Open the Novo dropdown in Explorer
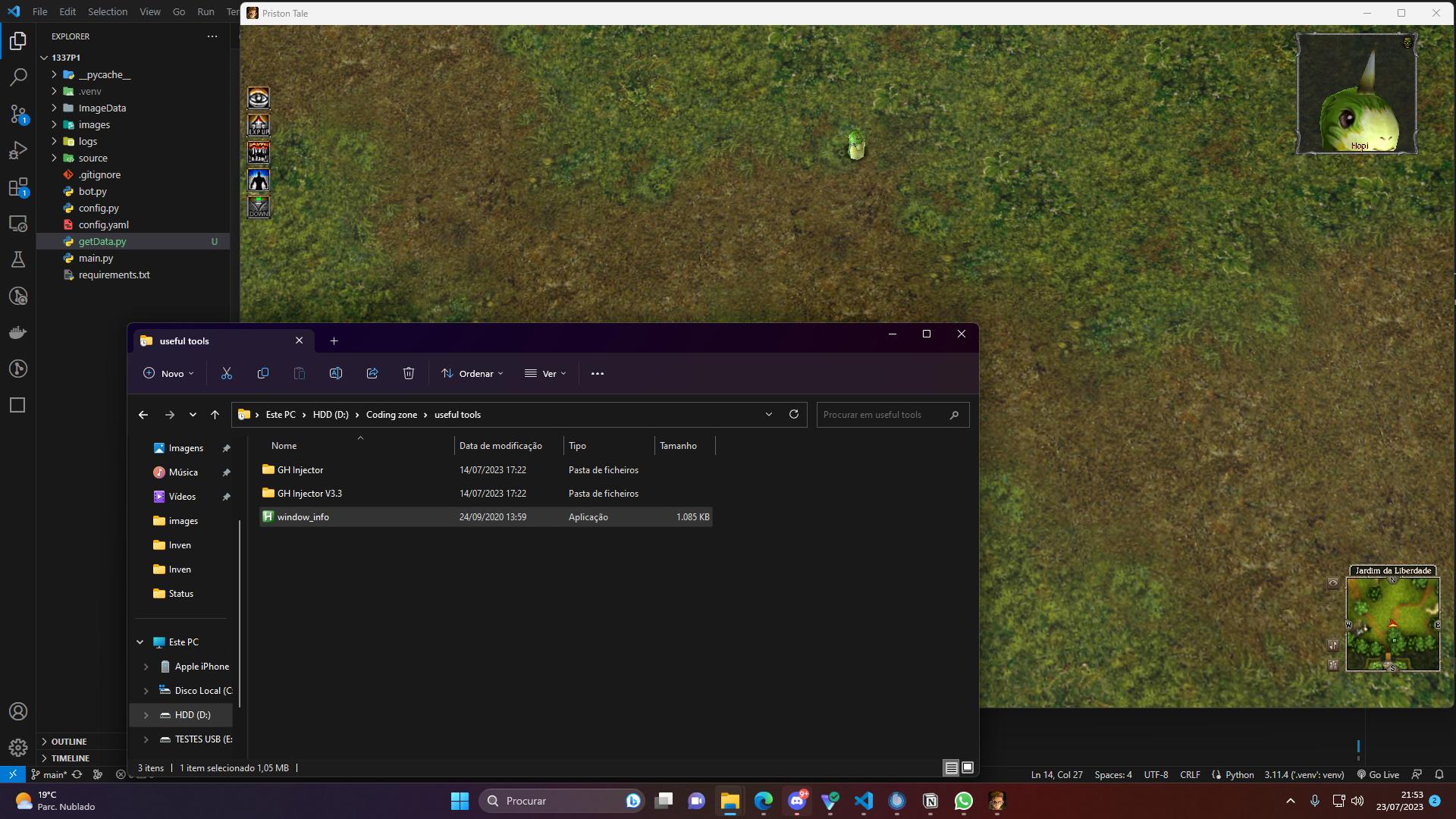Viewport: 1456px width, 819px height. click(168, 373)
